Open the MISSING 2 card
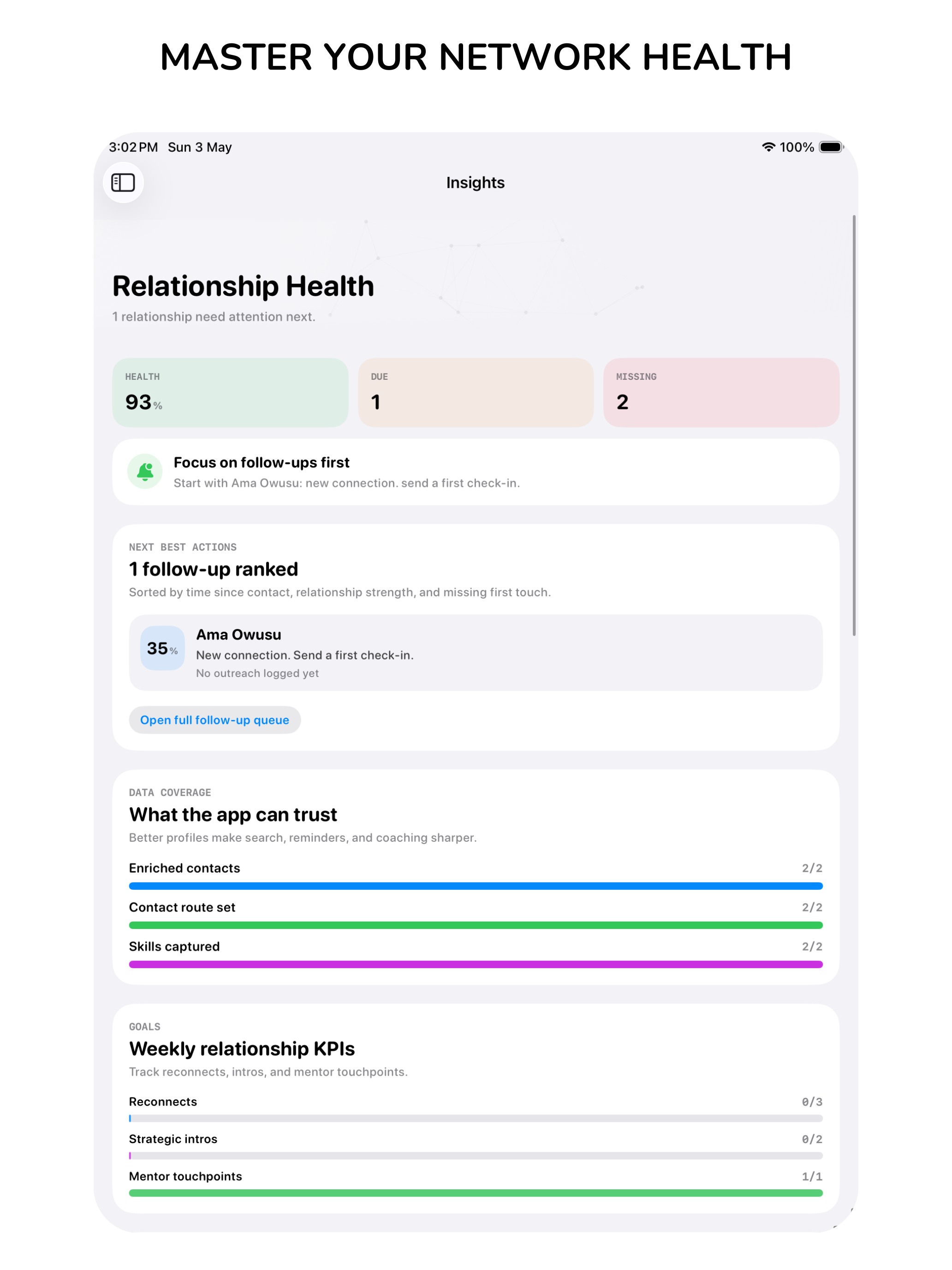The width and height of the screenshot is (952, 1270). (721, 393)
